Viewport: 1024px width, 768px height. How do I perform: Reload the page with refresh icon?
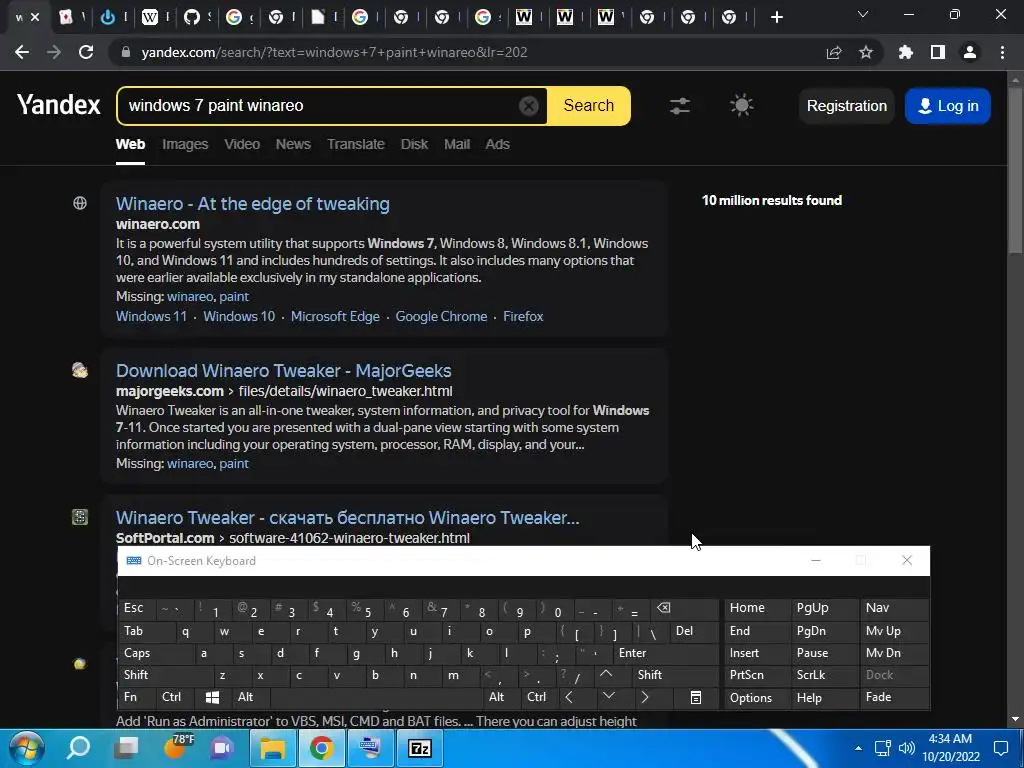pos(86,52)
